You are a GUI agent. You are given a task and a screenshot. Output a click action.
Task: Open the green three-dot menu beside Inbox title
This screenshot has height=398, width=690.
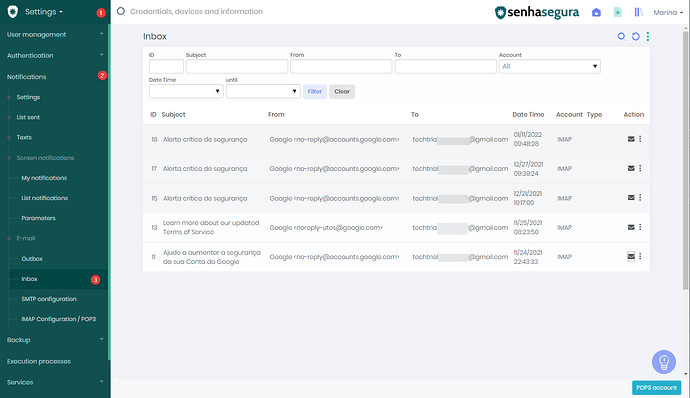(x=648, y=37)
